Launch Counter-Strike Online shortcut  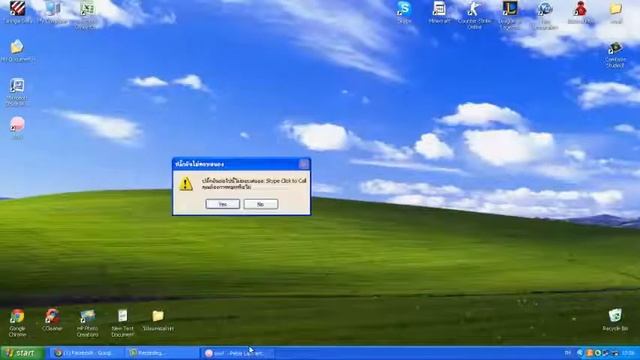tap(474, 15)
